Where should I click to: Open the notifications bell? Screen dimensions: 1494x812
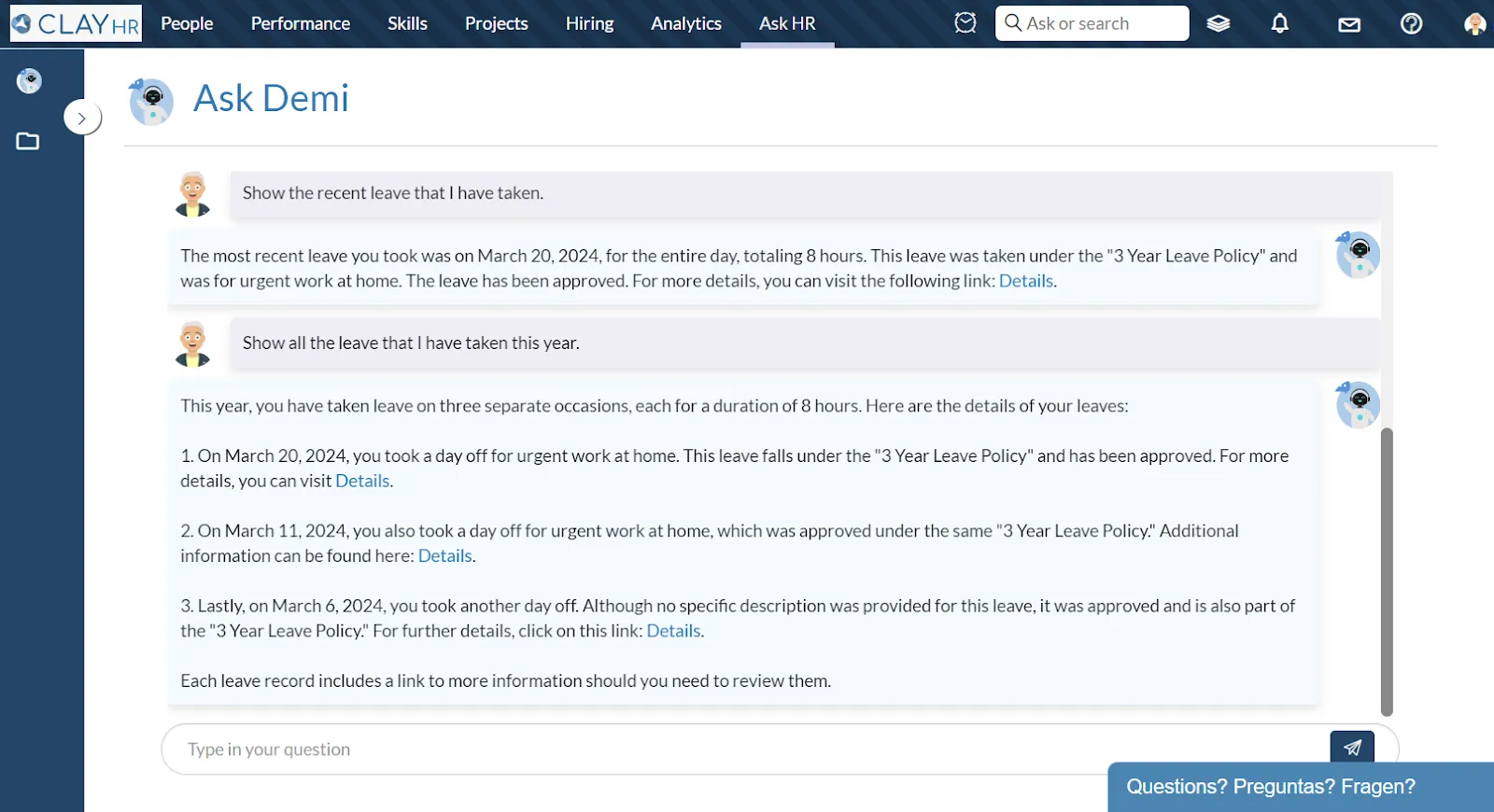click(1280, 23)
